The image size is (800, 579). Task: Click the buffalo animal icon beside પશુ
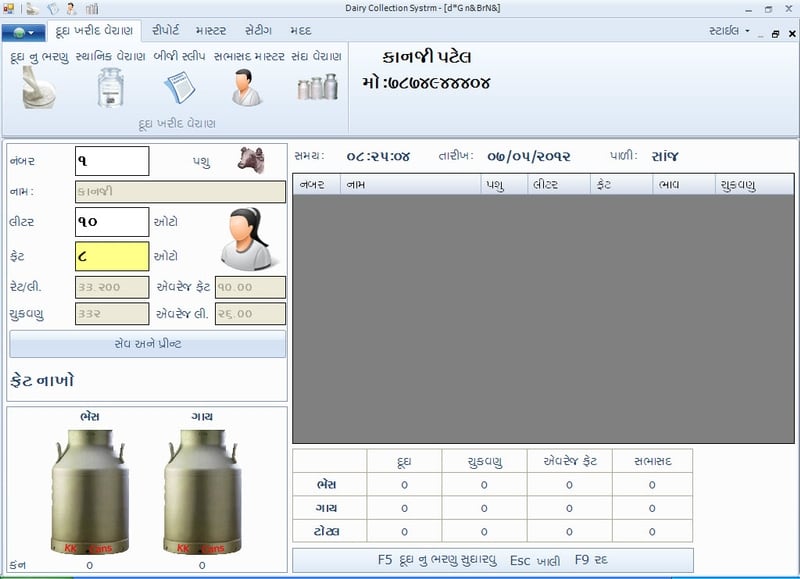point(251,160)
